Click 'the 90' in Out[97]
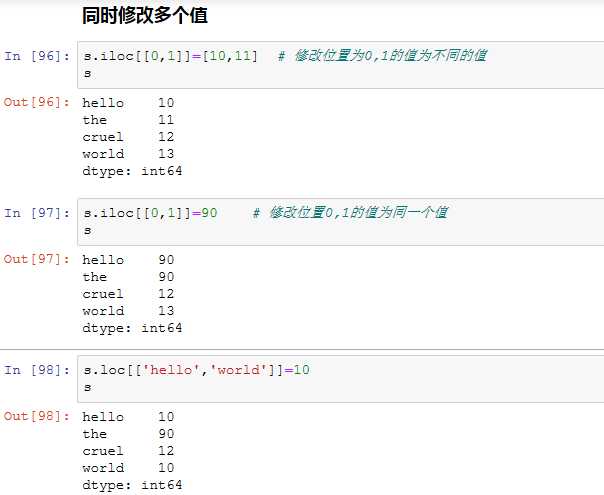The width and height of the screenshot is (604, 495). click(128, 277)
